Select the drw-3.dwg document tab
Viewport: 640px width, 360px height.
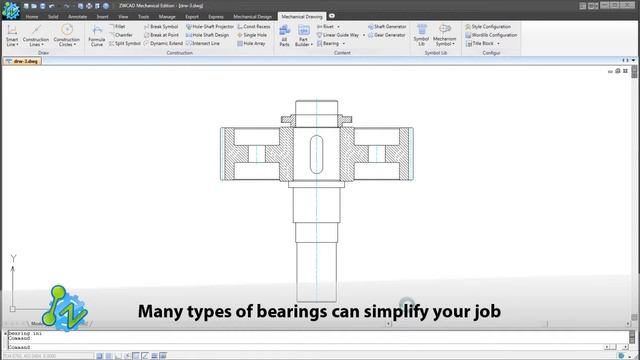[x=22, y=61]
